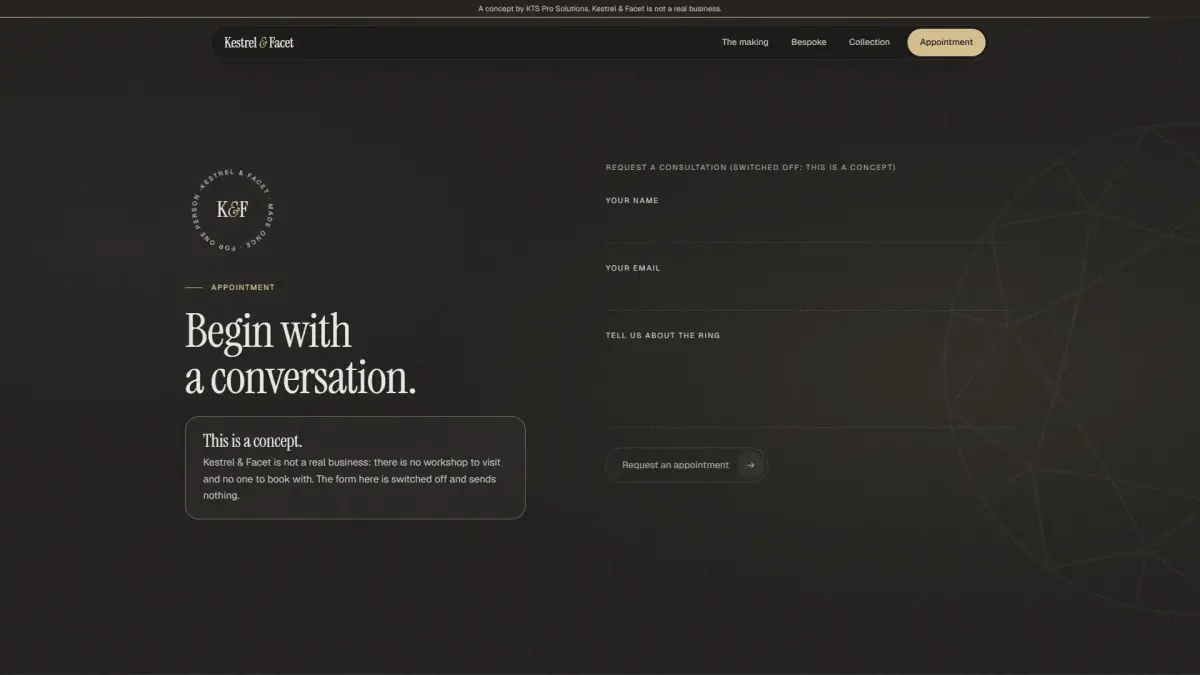
Task: Click the circular K&F badge emblem
Action: click(x=232, y=210)
